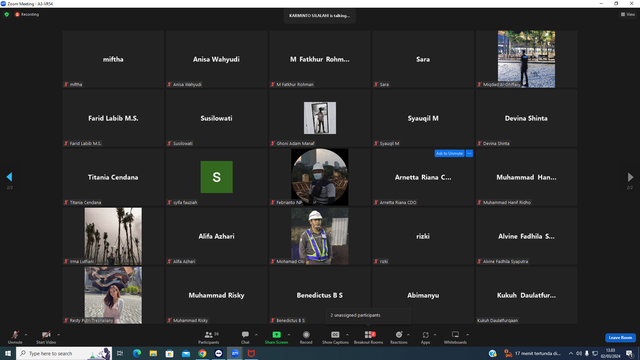The height and width of the screenshot is (360, 640).
Task: Select Miqdad's video thumbnail
Action: pos(526,59)
